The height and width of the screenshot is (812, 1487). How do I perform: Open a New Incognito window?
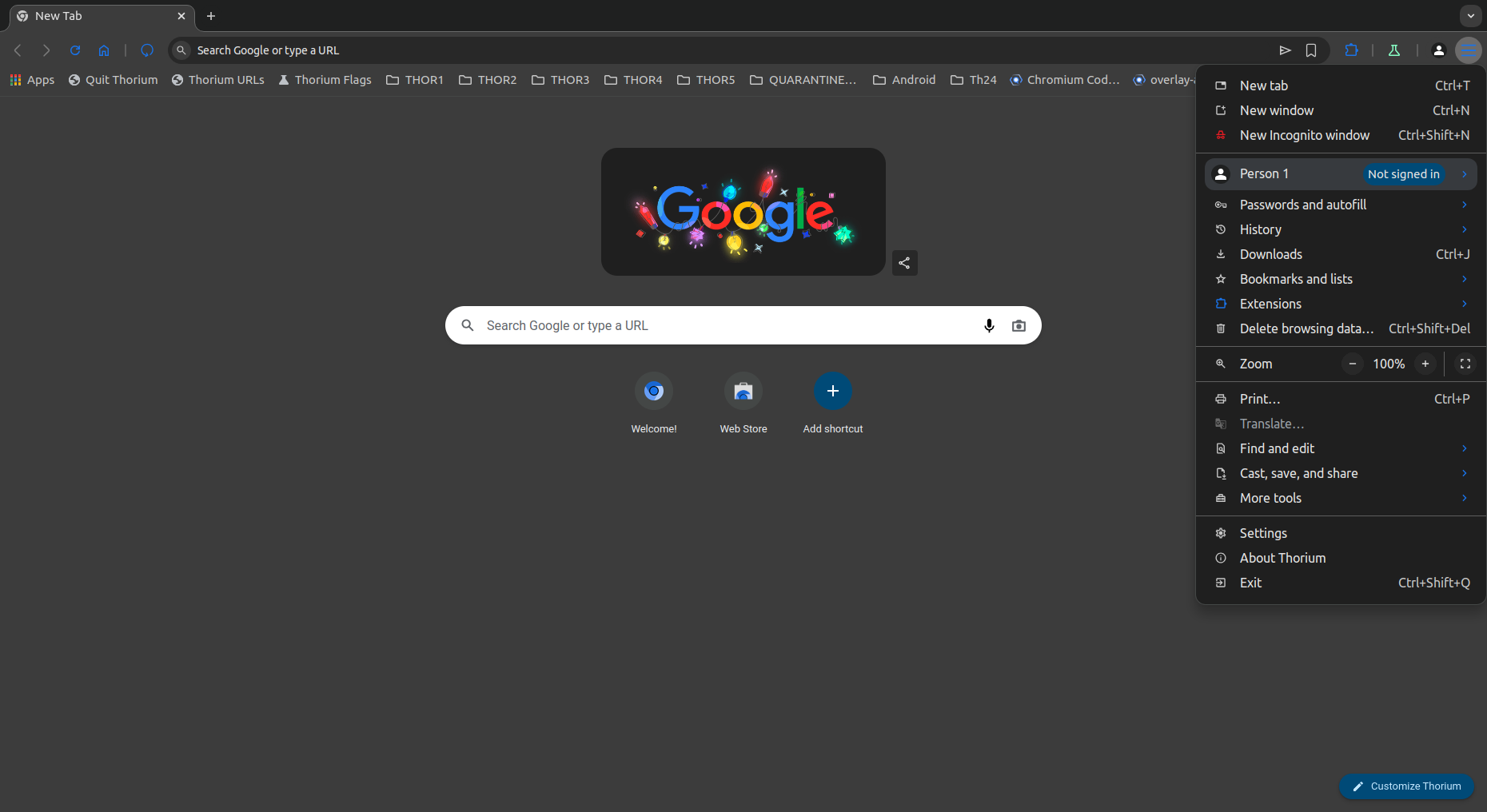[x=1341, y=135]
